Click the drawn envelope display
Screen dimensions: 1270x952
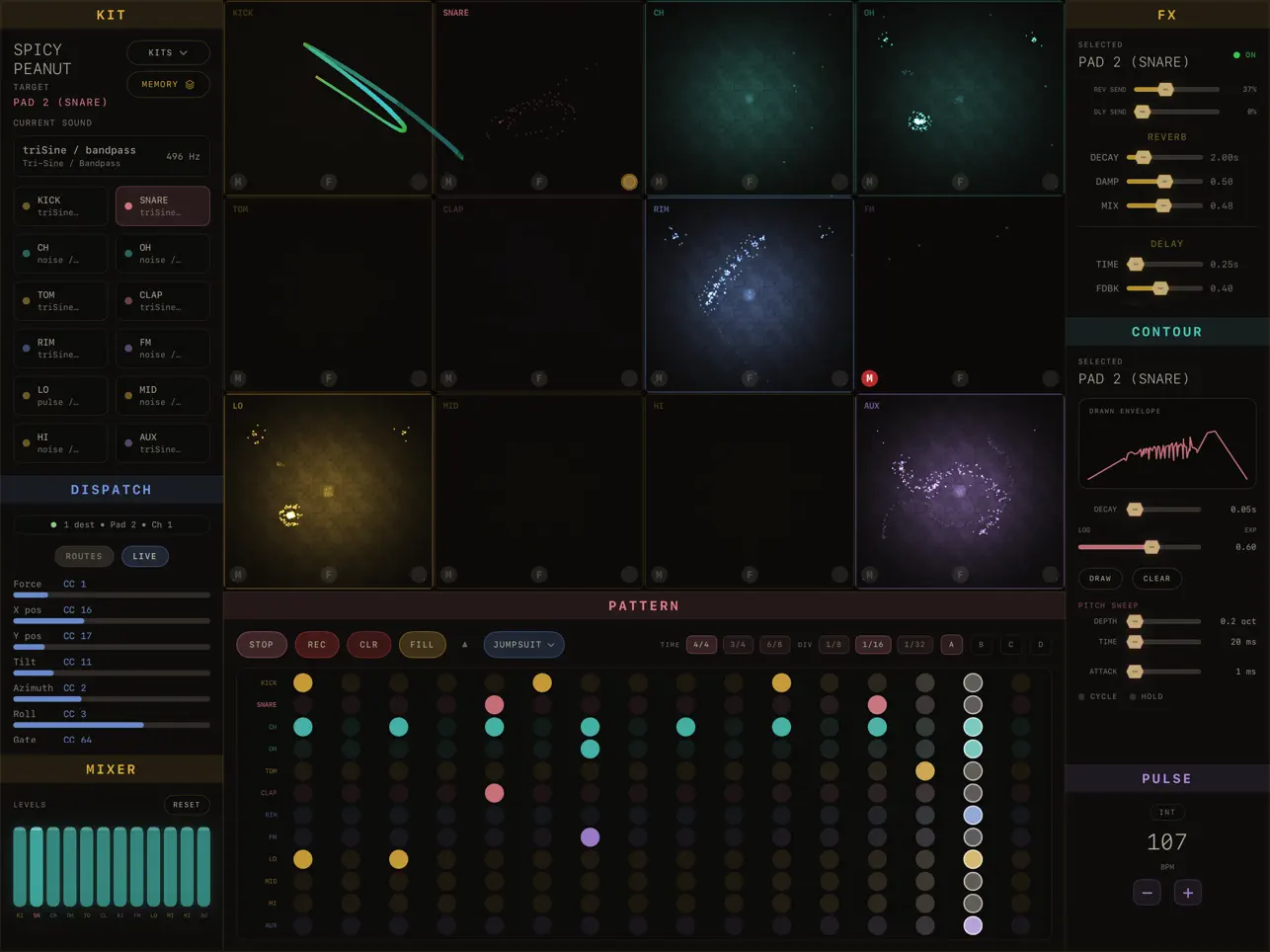[x=1167, y=443]
